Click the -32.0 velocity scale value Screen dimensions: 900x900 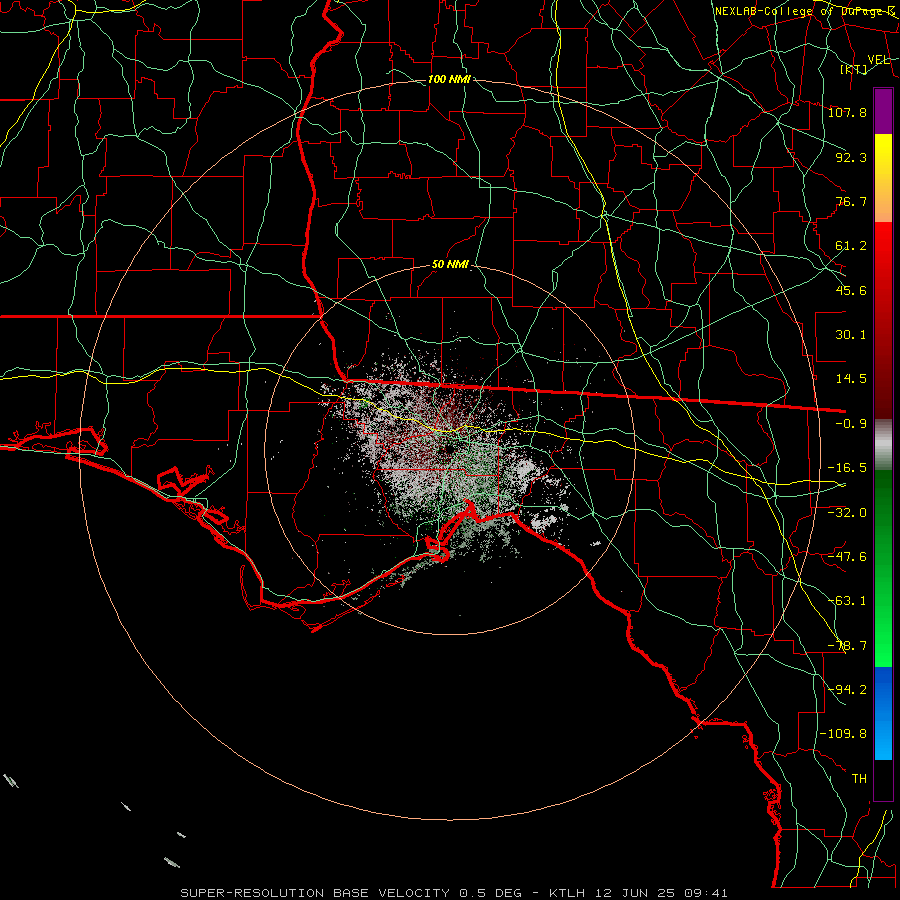tap(847, 513)
